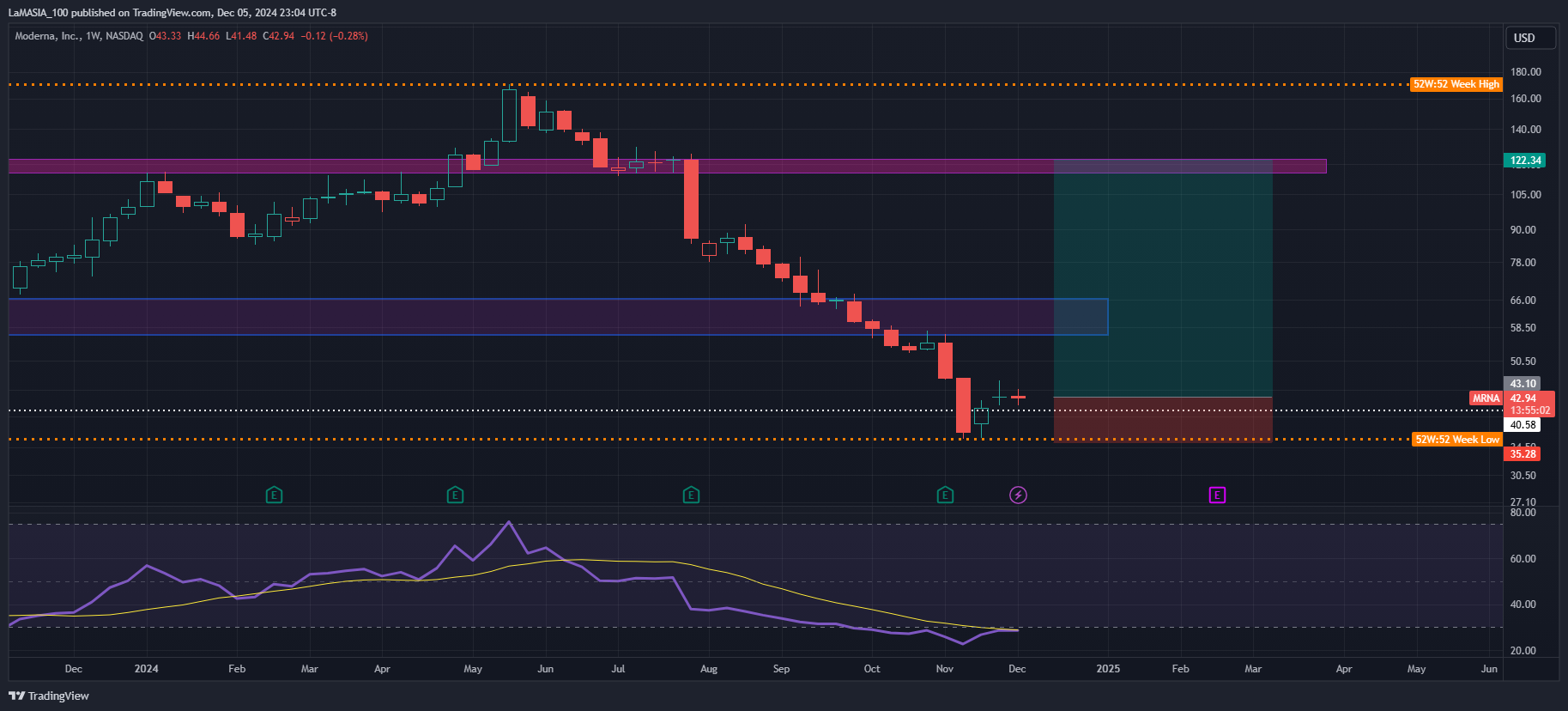Click 60.00 on the RSI axis
1568x711 pixels.
coord(1523,559)
